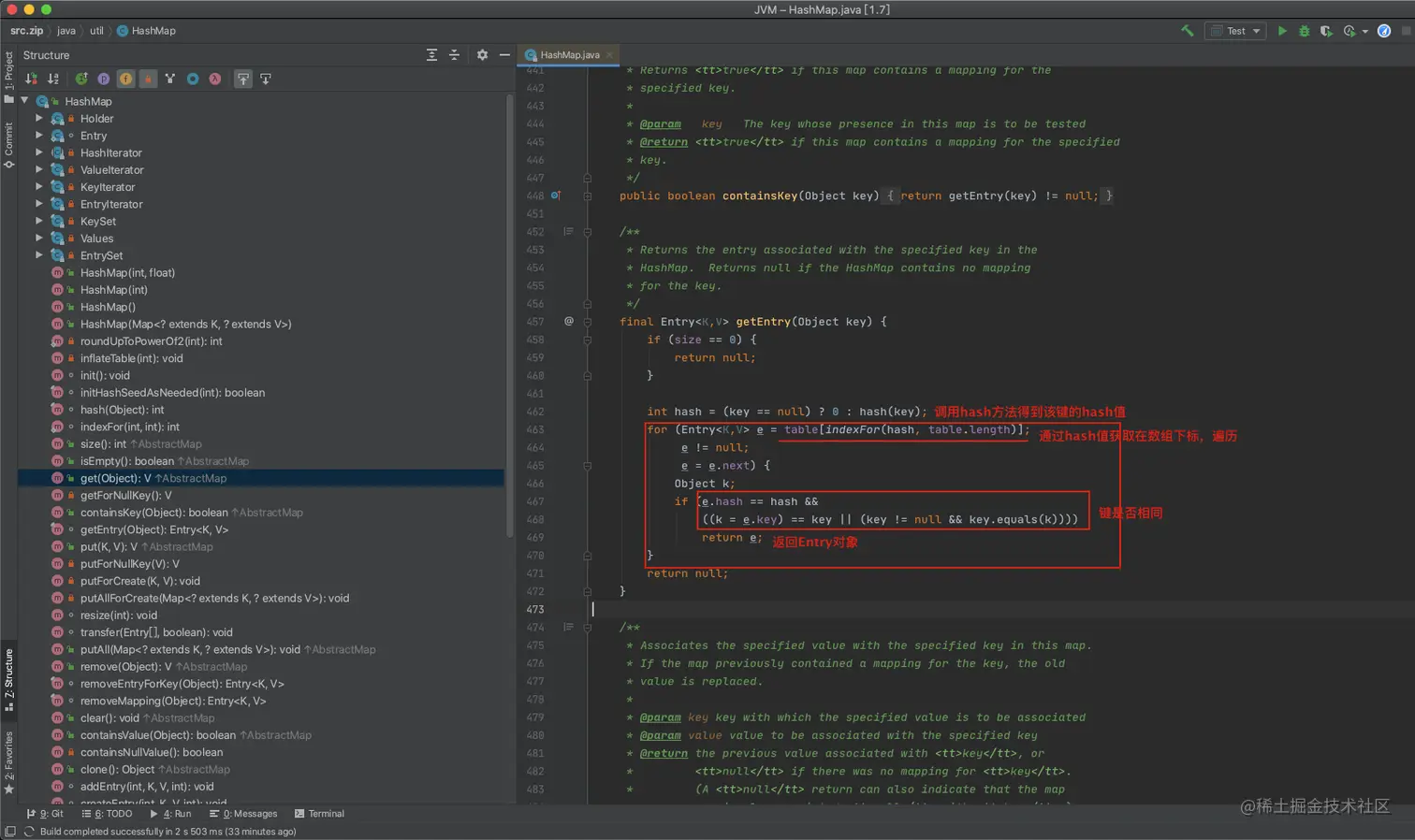Image resolution: width=1415 pixels, height=840 pixels.
Task: Expand the HashIterator class node
Action: click(x=39, y=152)
